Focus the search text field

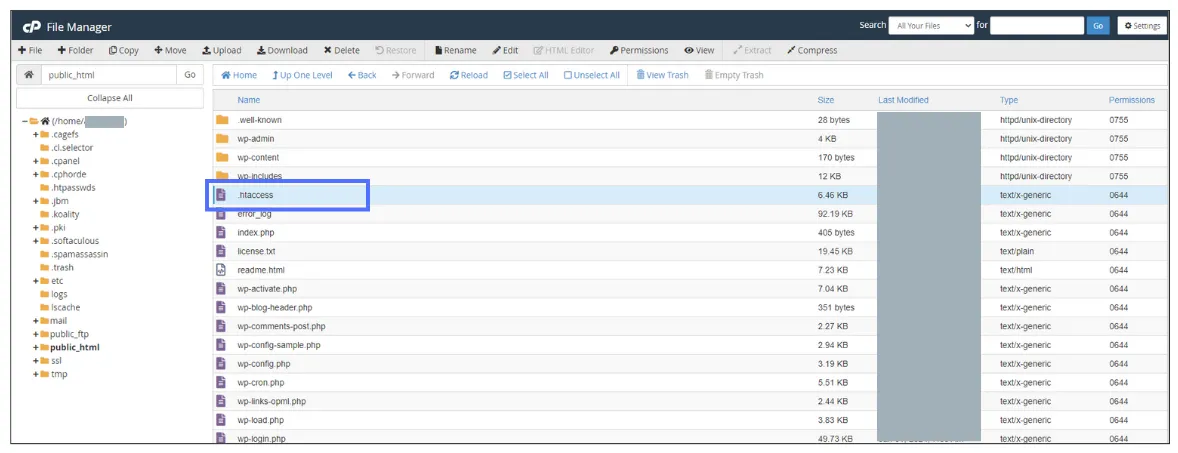tap(1037, 26)
